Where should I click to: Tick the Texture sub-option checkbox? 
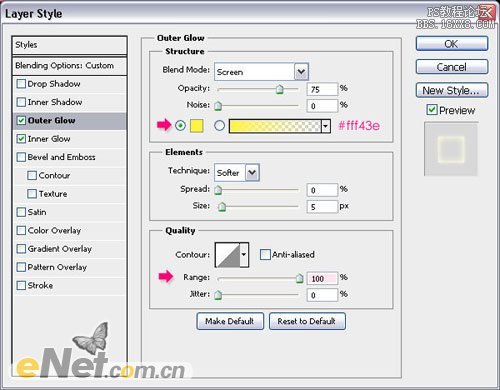pos(32,194)
